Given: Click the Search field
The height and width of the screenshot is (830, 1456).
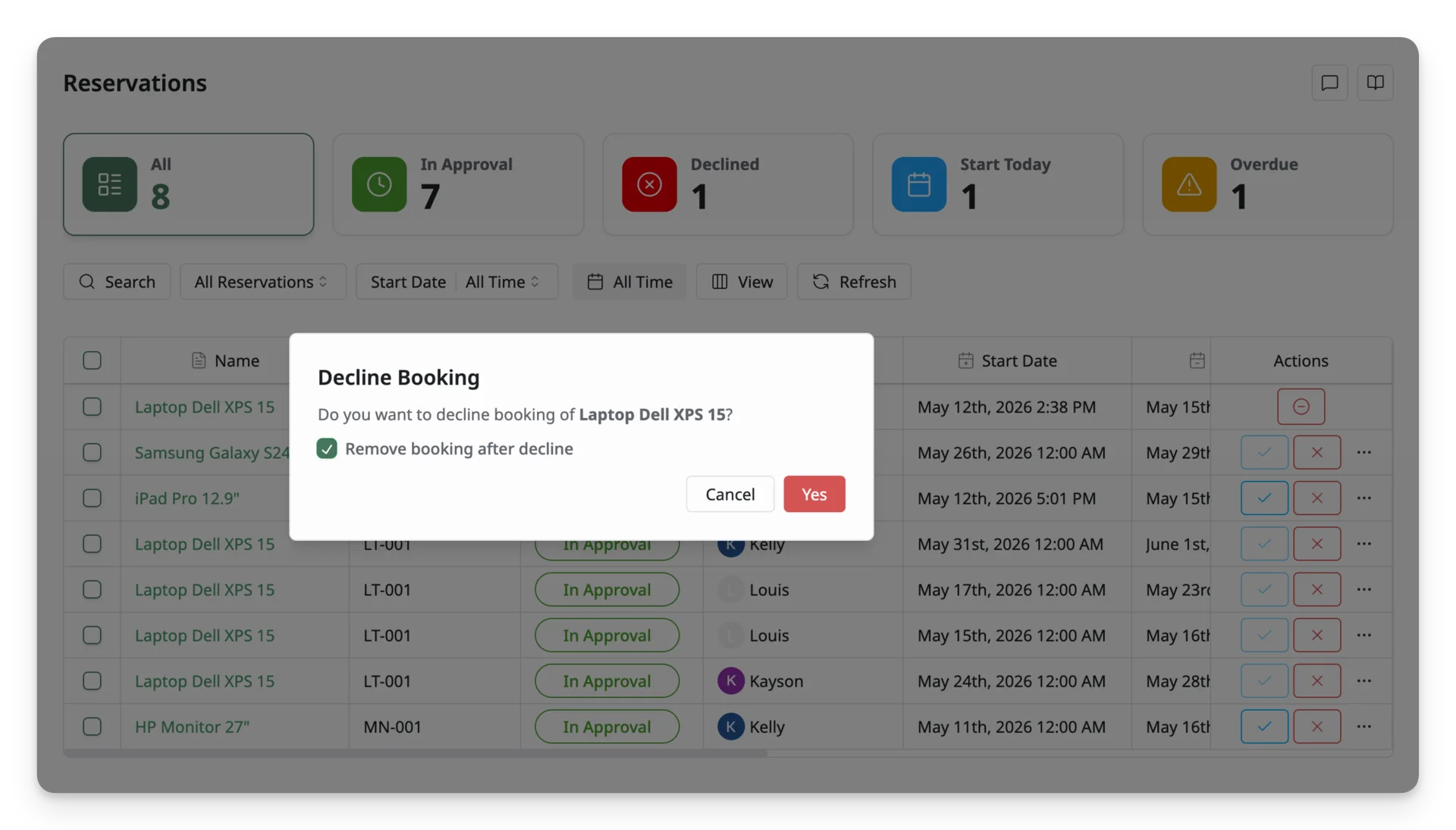Looking at the screenshot, I should click(x=117, y=281).
